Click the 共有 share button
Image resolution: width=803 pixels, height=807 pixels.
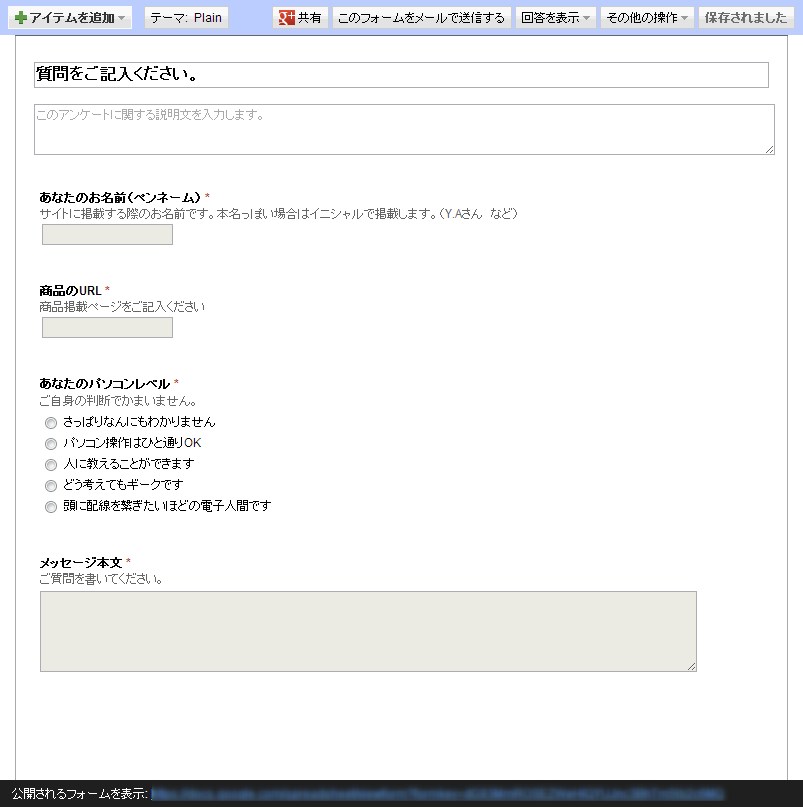point(300,17)
